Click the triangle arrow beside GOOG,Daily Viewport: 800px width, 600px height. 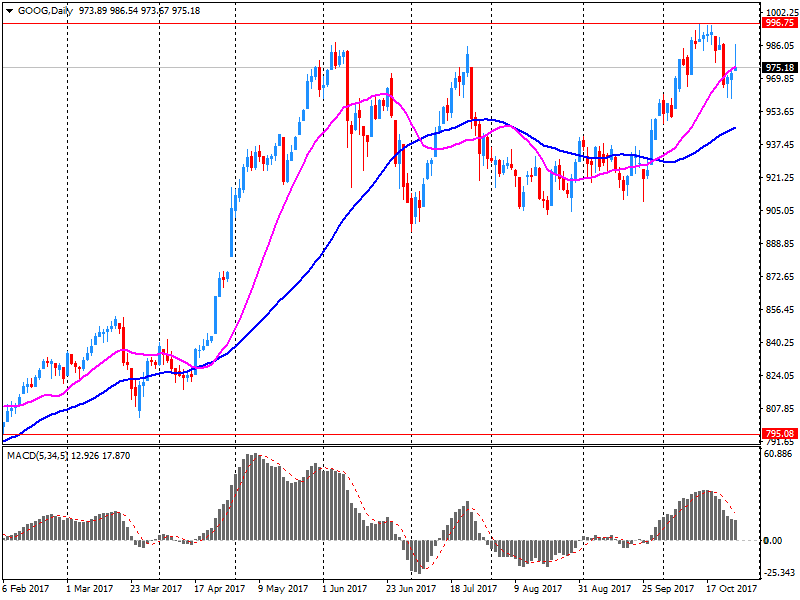9,10
